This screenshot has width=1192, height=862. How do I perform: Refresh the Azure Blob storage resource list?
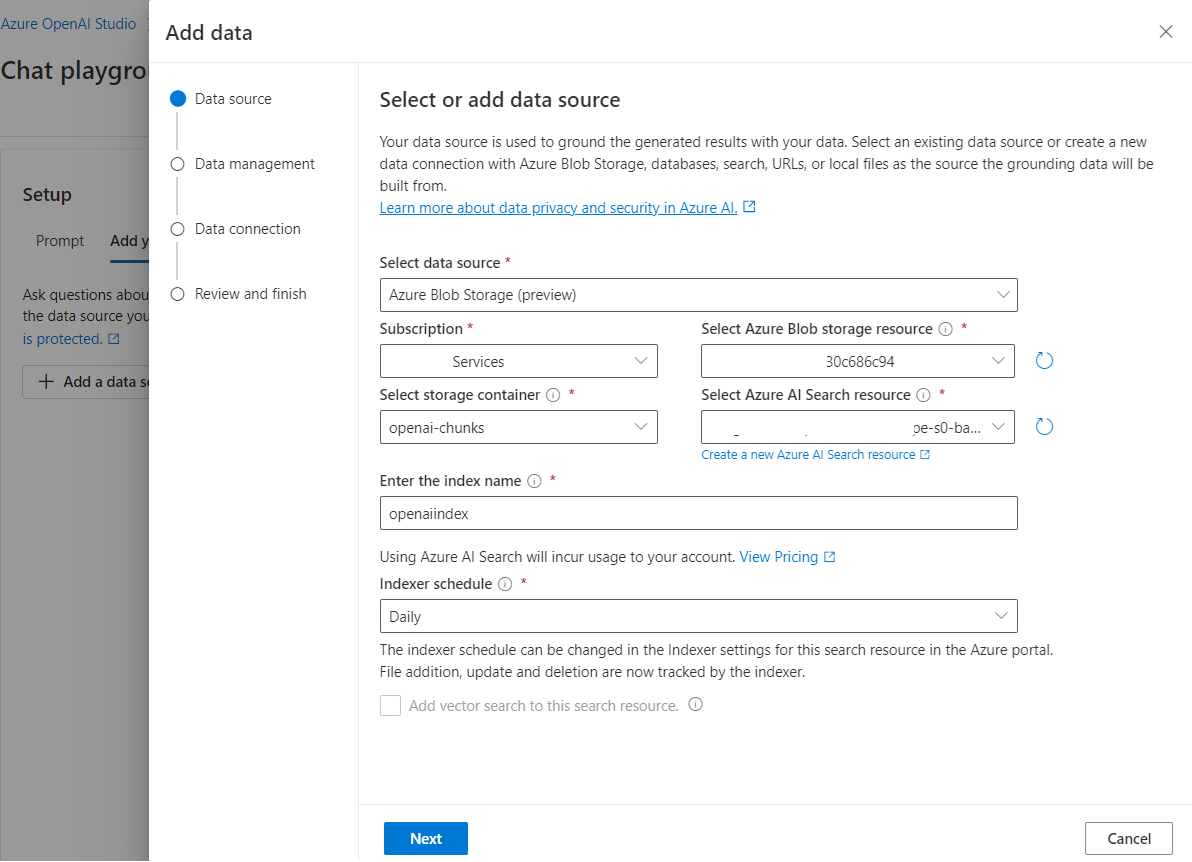[x=1045, y=361]
